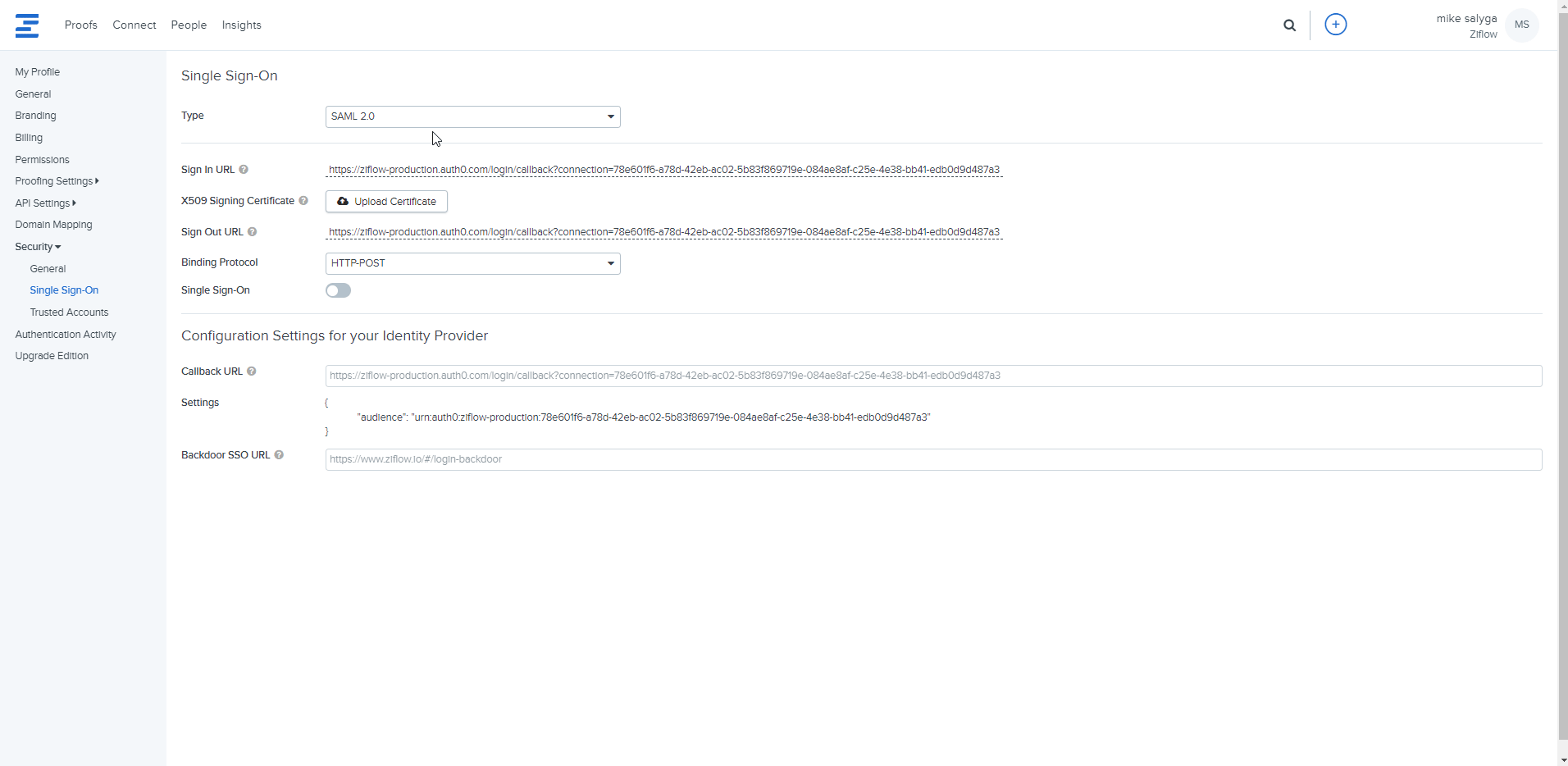
Task: Click help icon beside X509 Signing Certificate
Action: (303, 201)
